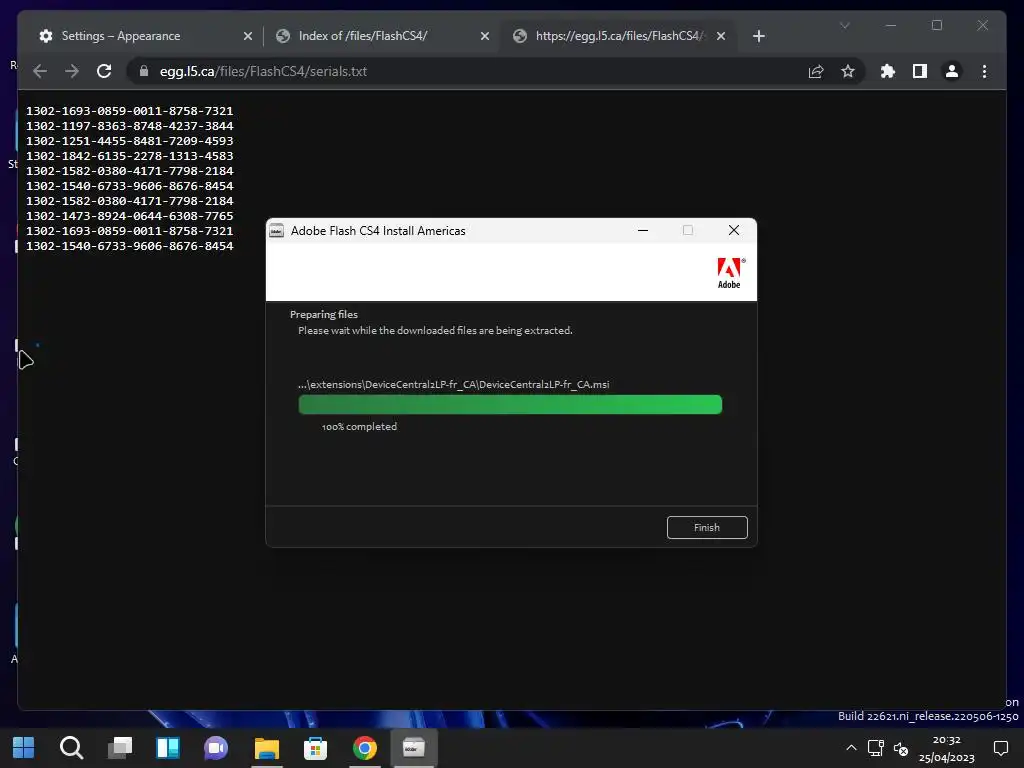Click the Finish button in the installer

[707, 528]
